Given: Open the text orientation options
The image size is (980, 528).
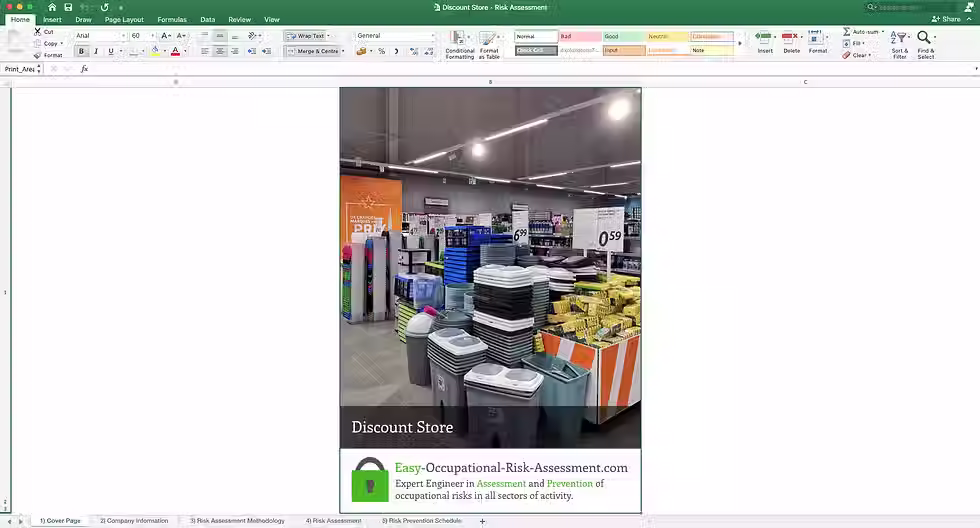Looking at the screenshot, I should click(x=253, y=36).
